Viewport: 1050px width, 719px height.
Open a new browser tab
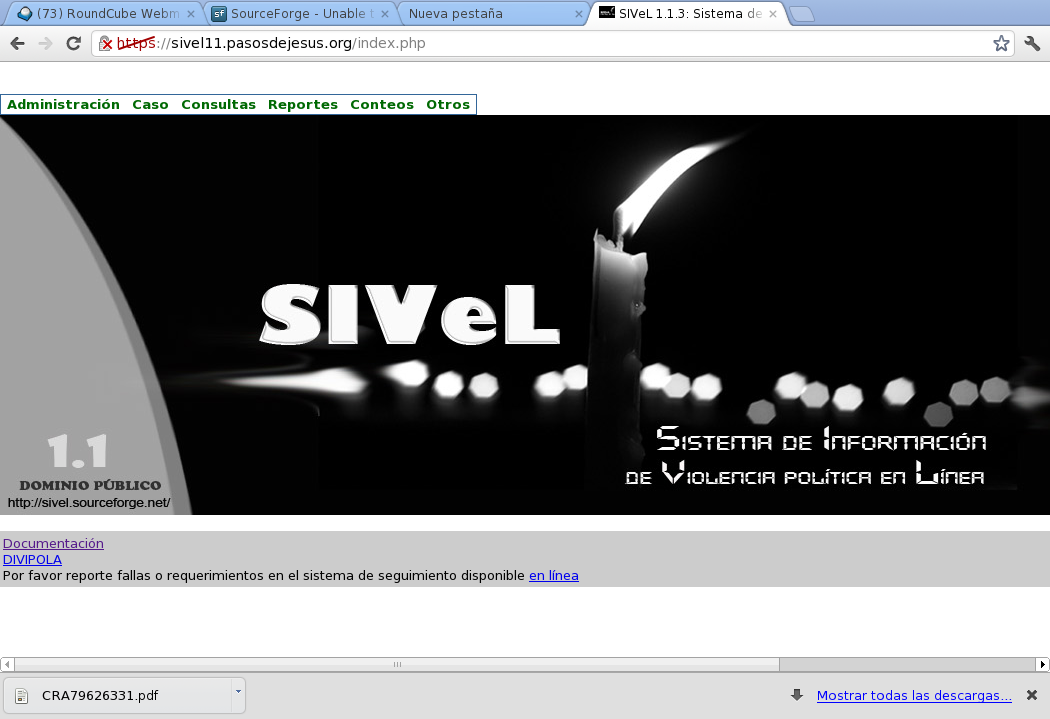[x=800, y=14]
